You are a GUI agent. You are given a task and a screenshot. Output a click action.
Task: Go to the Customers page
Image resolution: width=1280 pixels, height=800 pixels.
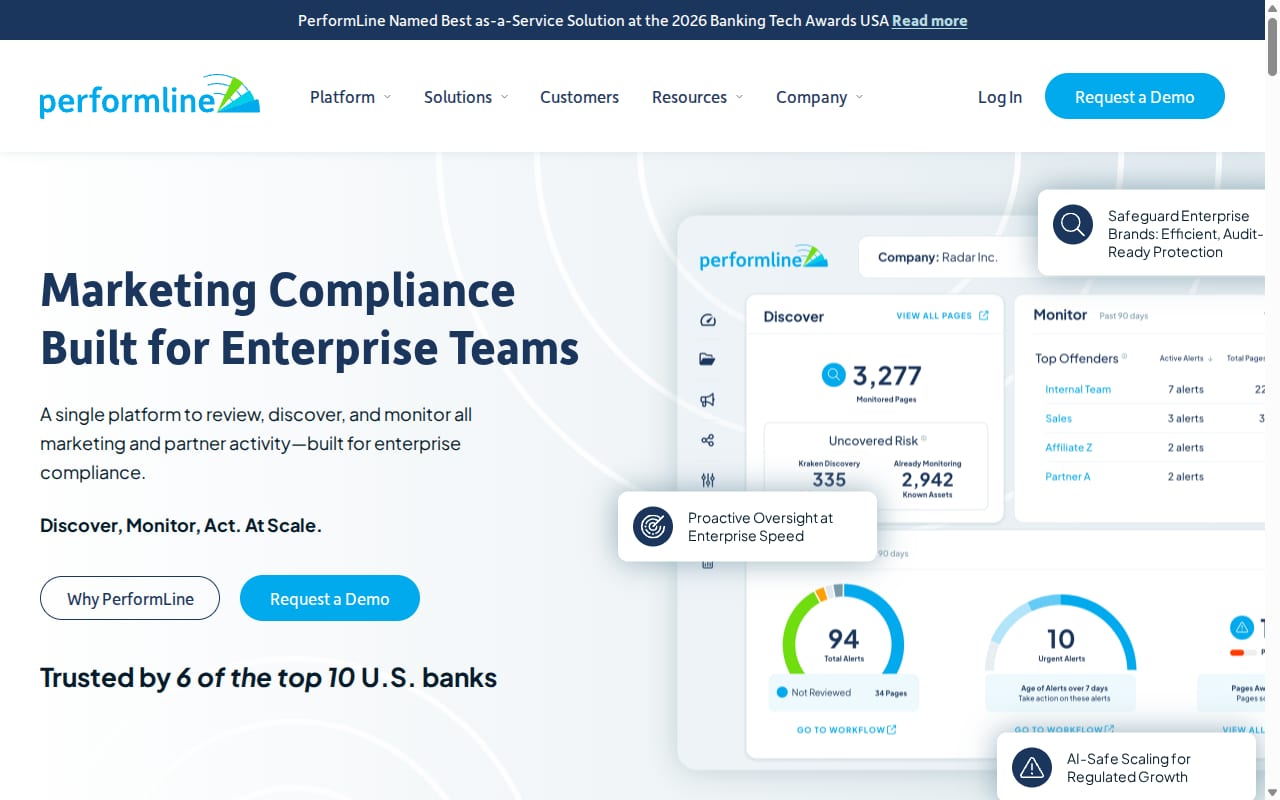pyautogui.click(x=579, y=97)
